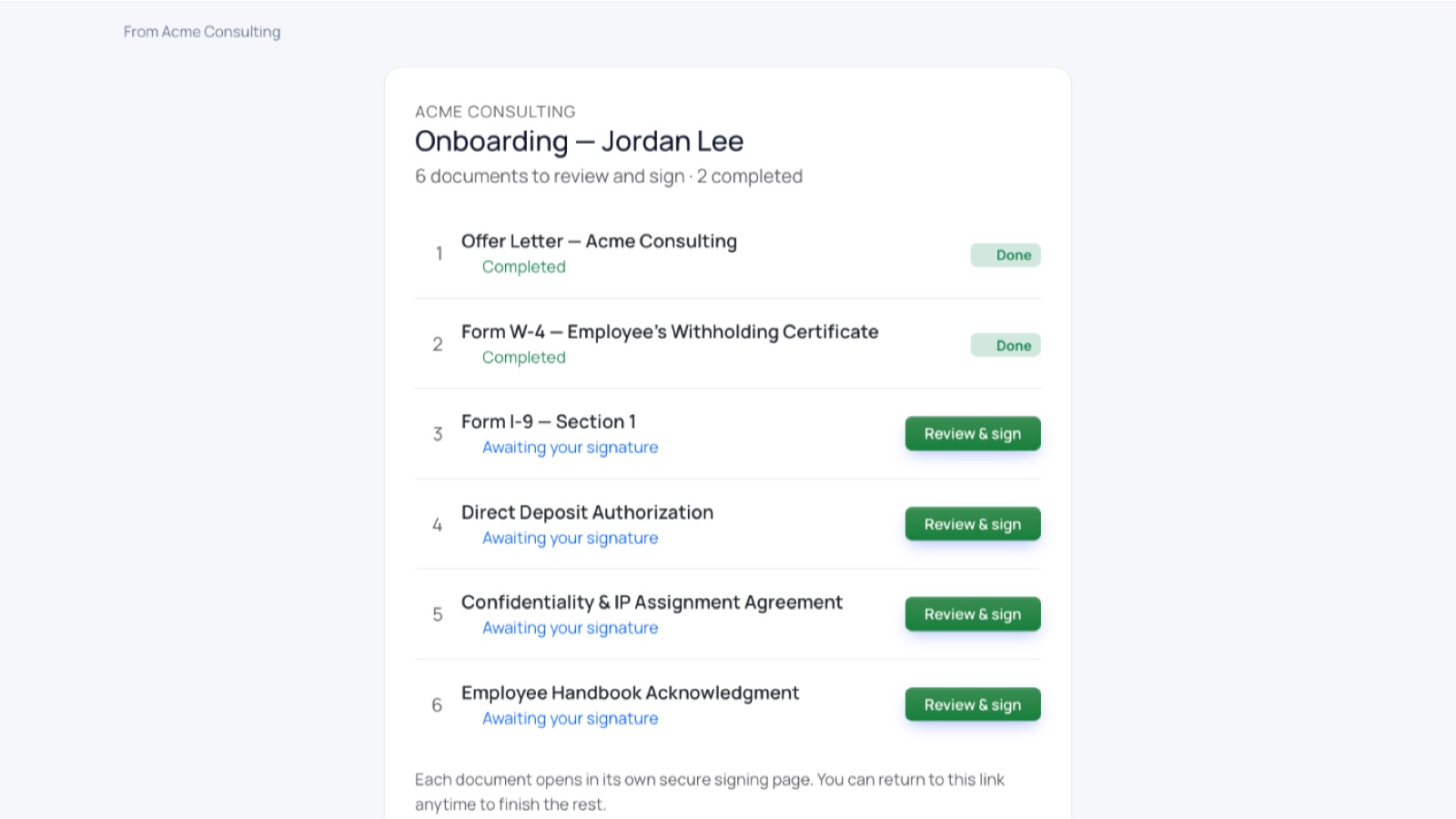This screenshot has height=819, width=1456.
Task: Open the Offer Letter — Acme Consulting title
Action: tap(599, 241)
